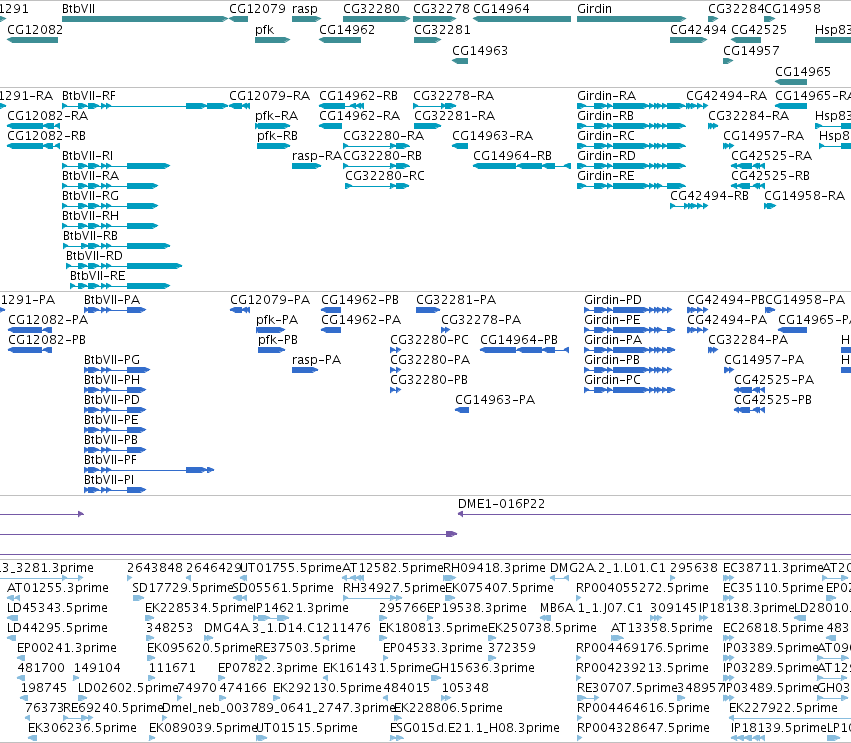The image size is (851, 743).
Task: Click EST SD17729.5prime
Action: pyautogui.click(x=182, y=588)
